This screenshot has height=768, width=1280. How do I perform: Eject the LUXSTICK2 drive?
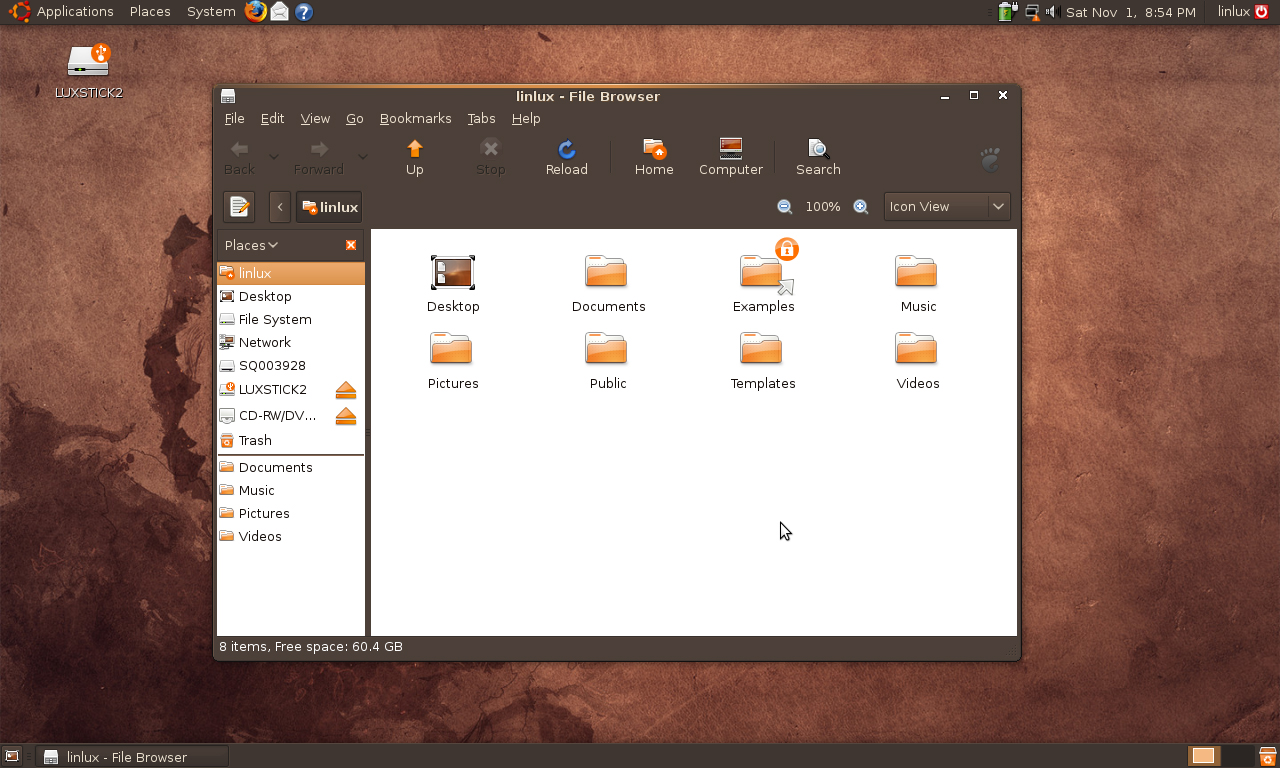[346, 390]
